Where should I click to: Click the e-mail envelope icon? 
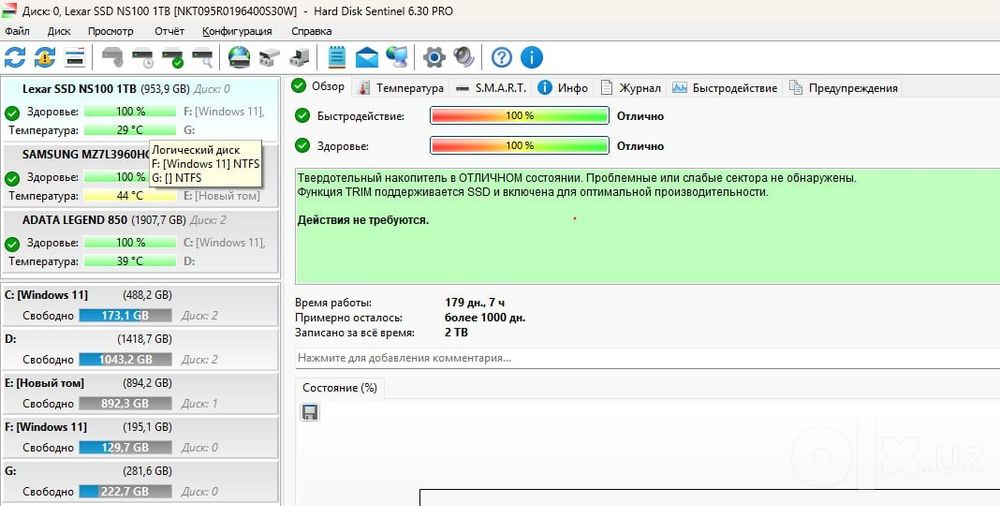tap(367, 57)
